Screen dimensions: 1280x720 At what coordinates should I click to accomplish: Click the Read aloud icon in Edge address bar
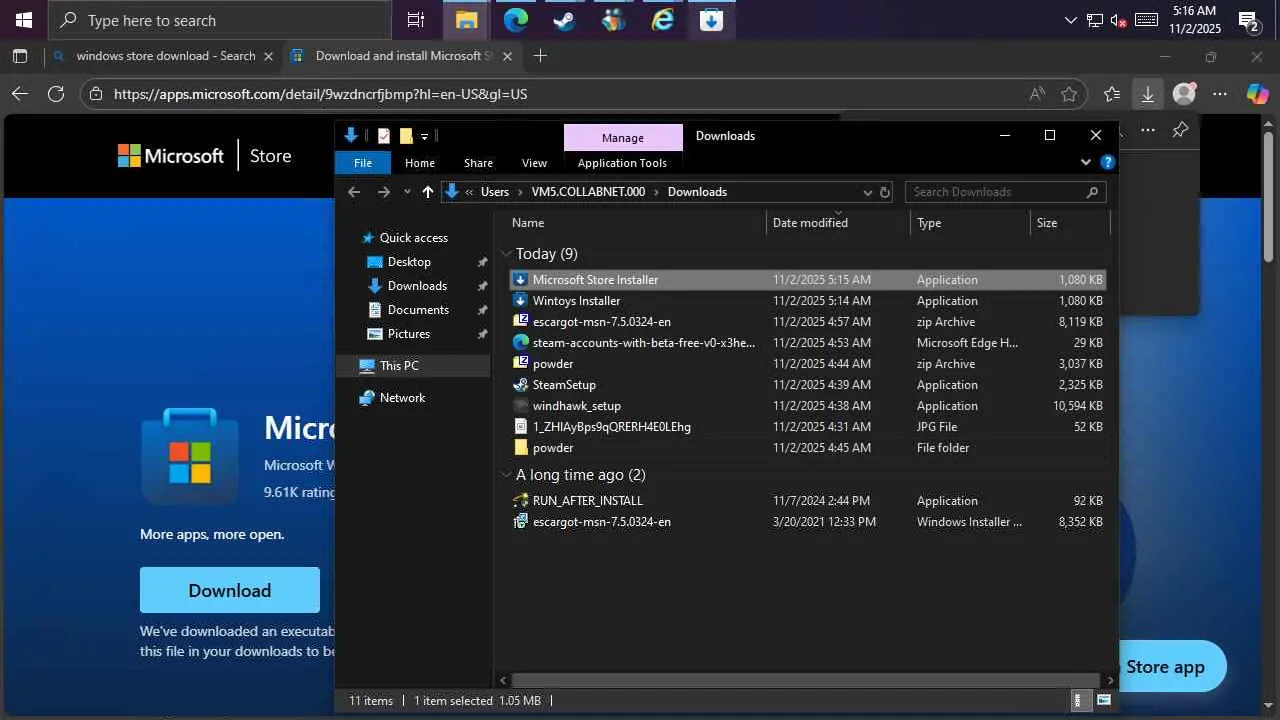coord(1037,94)
